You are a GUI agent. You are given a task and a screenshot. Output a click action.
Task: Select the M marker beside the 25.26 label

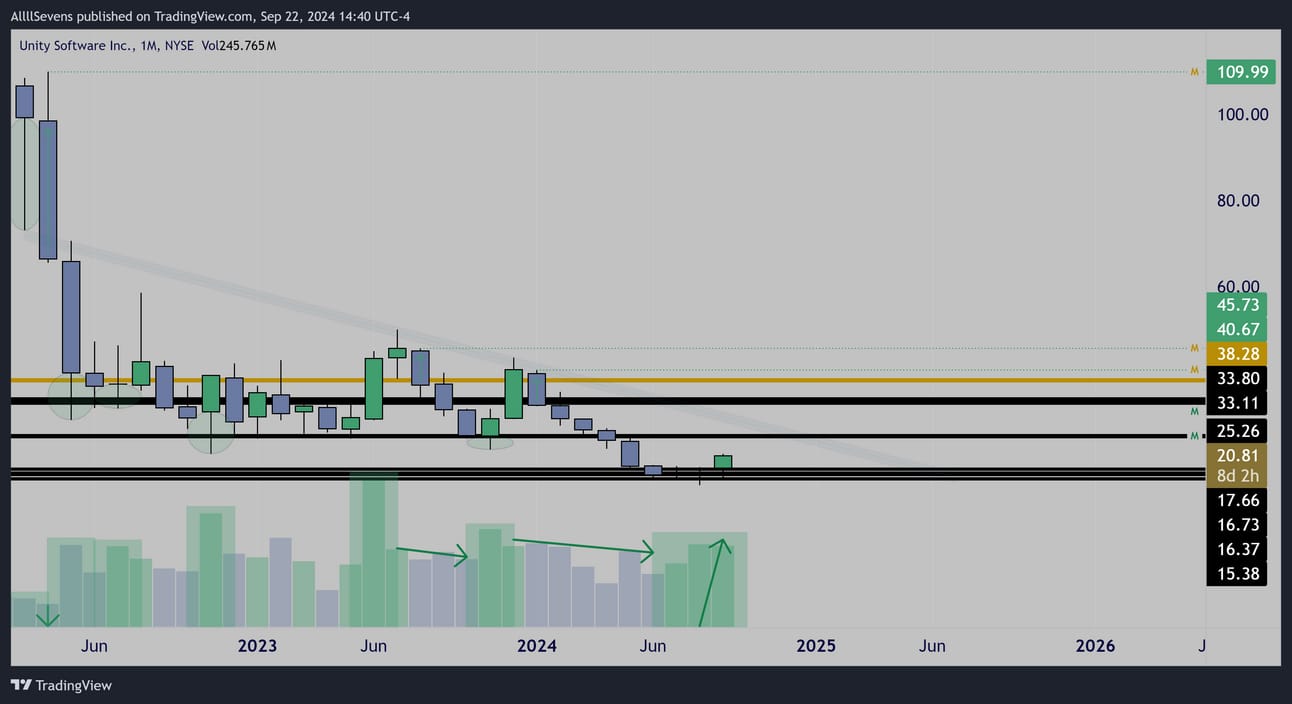point(1194,436)
